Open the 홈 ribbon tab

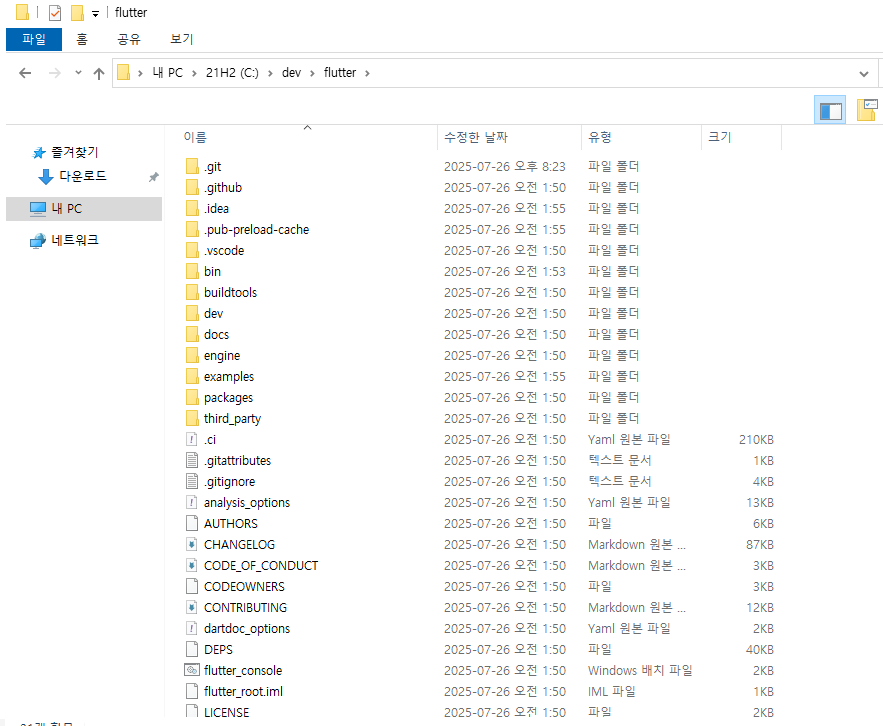tap(82, 39)
